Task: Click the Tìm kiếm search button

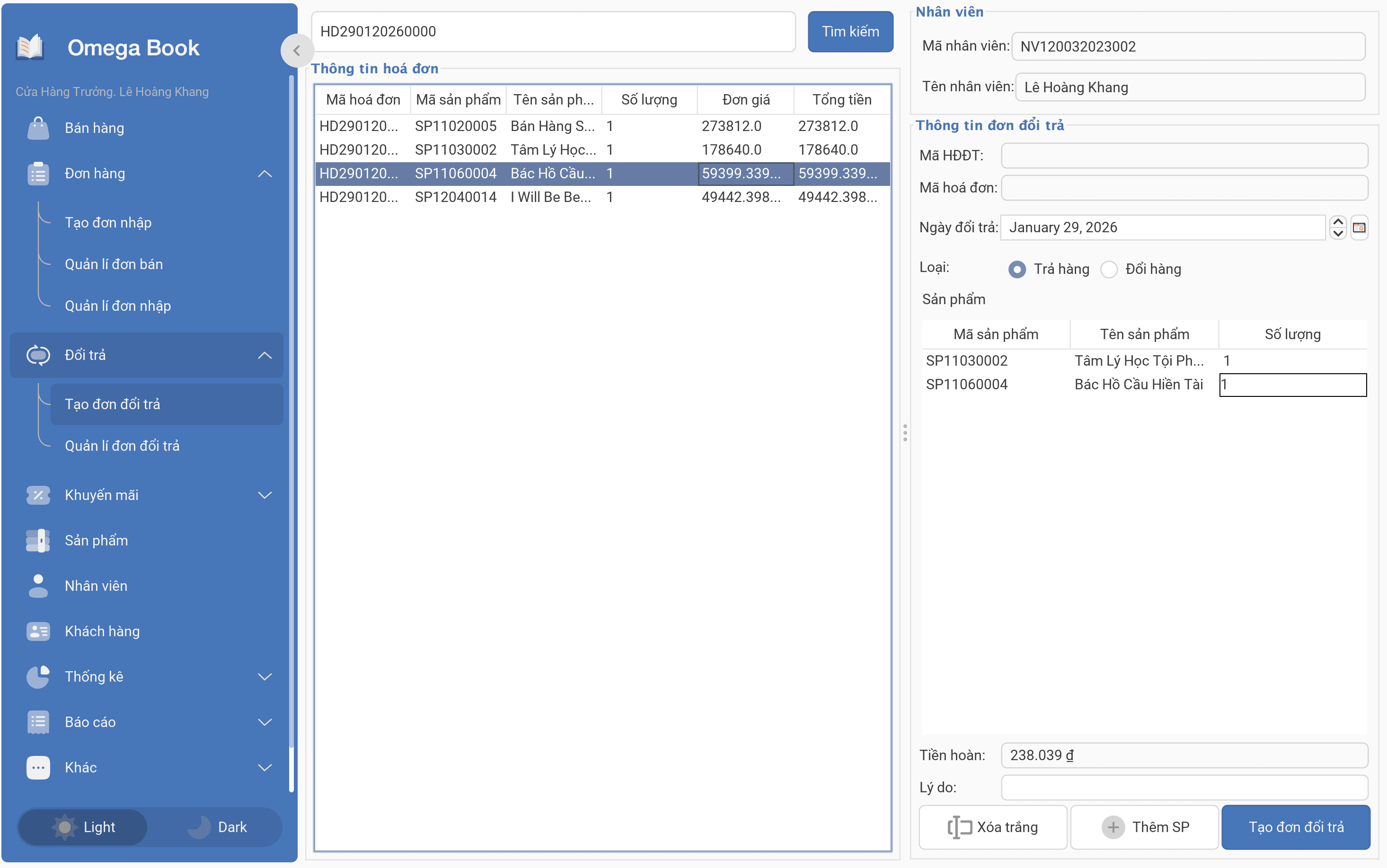Action: 850,32
